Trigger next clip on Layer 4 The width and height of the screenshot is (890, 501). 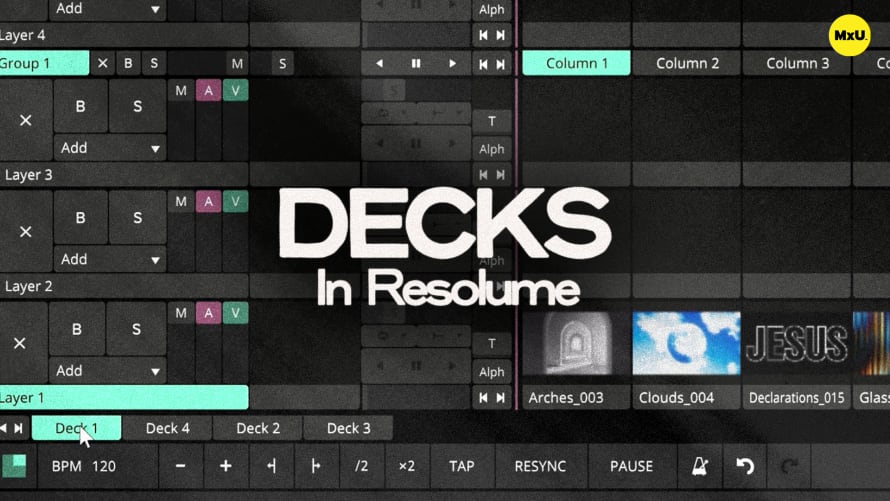click(501, 35)
